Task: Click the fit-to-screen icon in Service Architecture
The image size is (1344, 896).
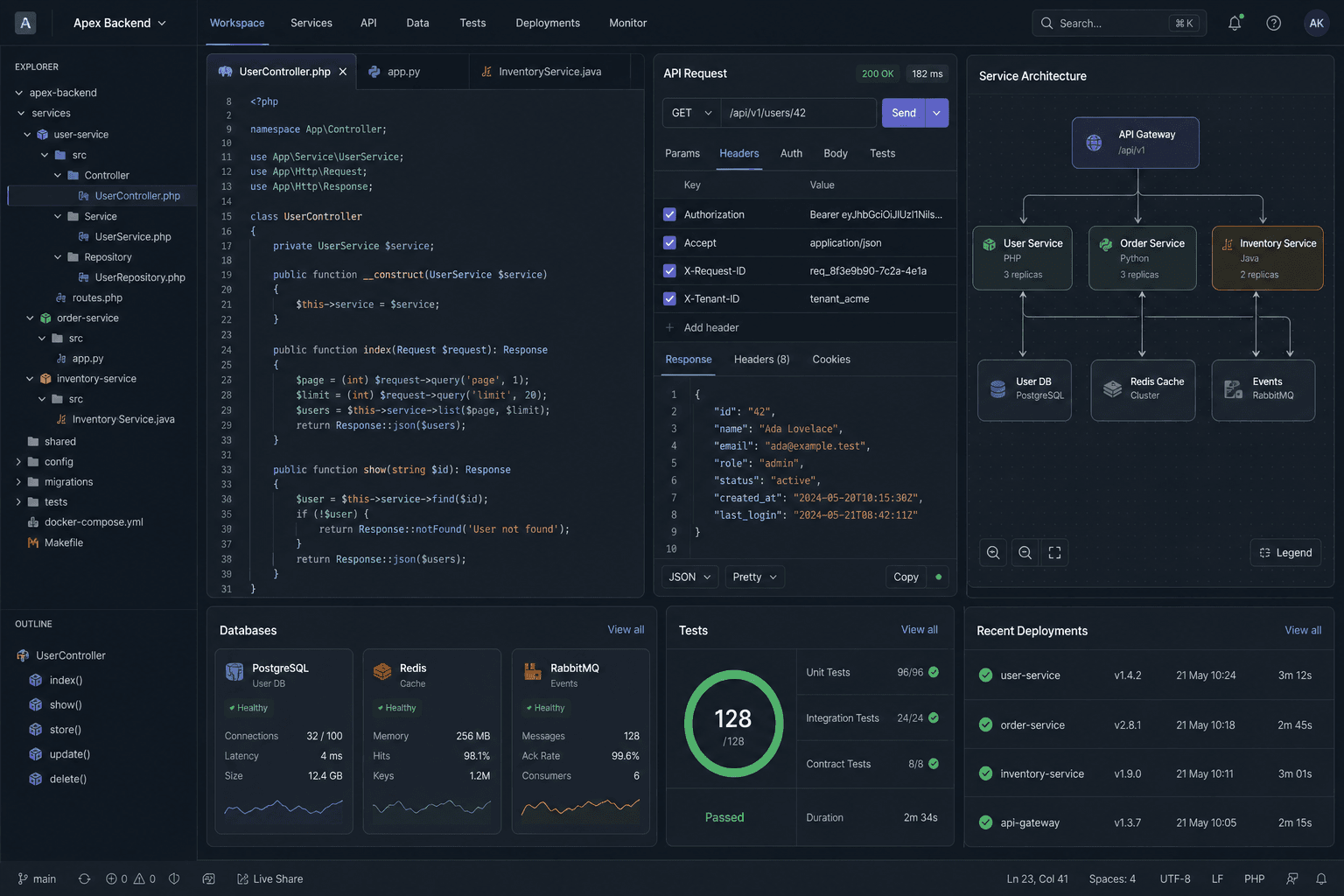Action: coord(1054,552)
